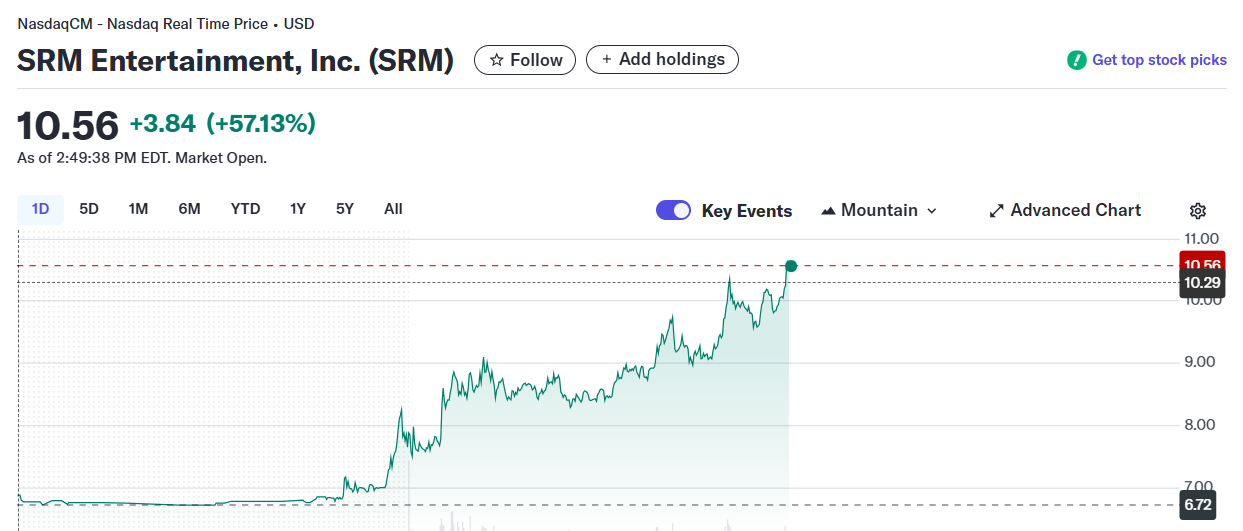The width and height of the screenshot is (1243, 531).
Task: Show the YTD chart range
Action: 245,209
